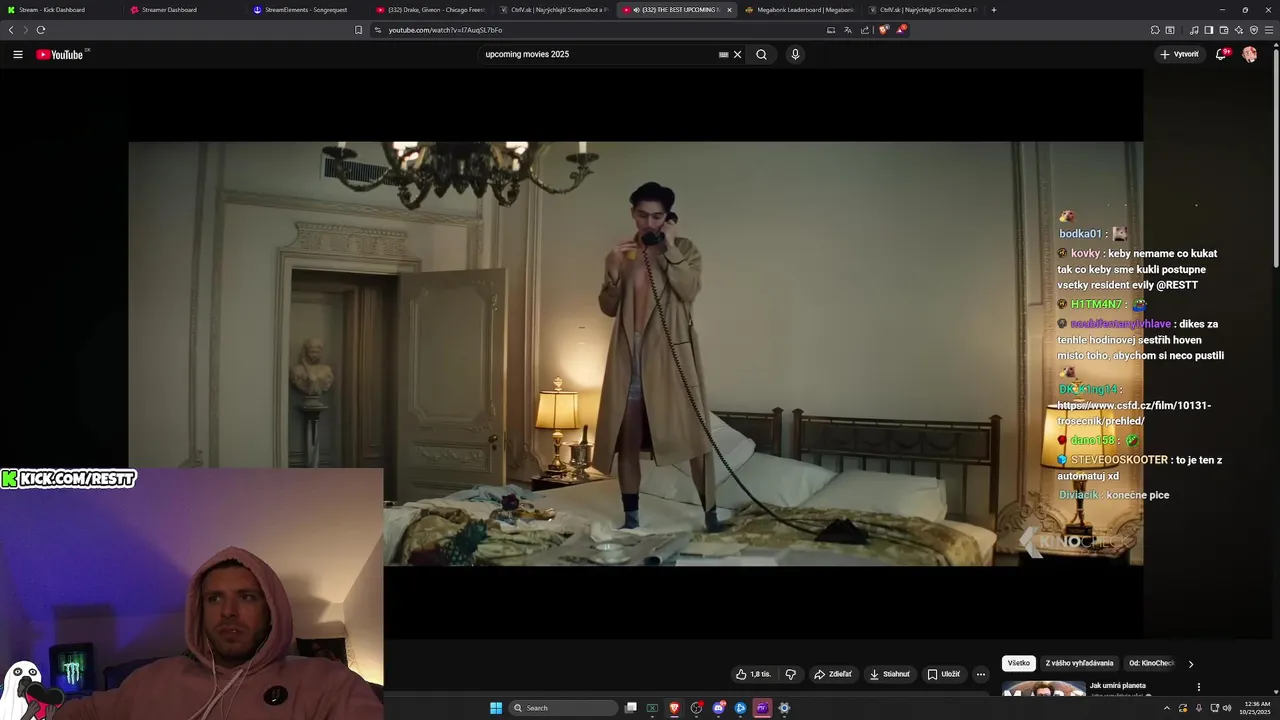Viewport: 1280px width, 720px height.
Task: Switch to Drake, Giveon - Chicago Freestyle tab
Action: click(431, 10)
